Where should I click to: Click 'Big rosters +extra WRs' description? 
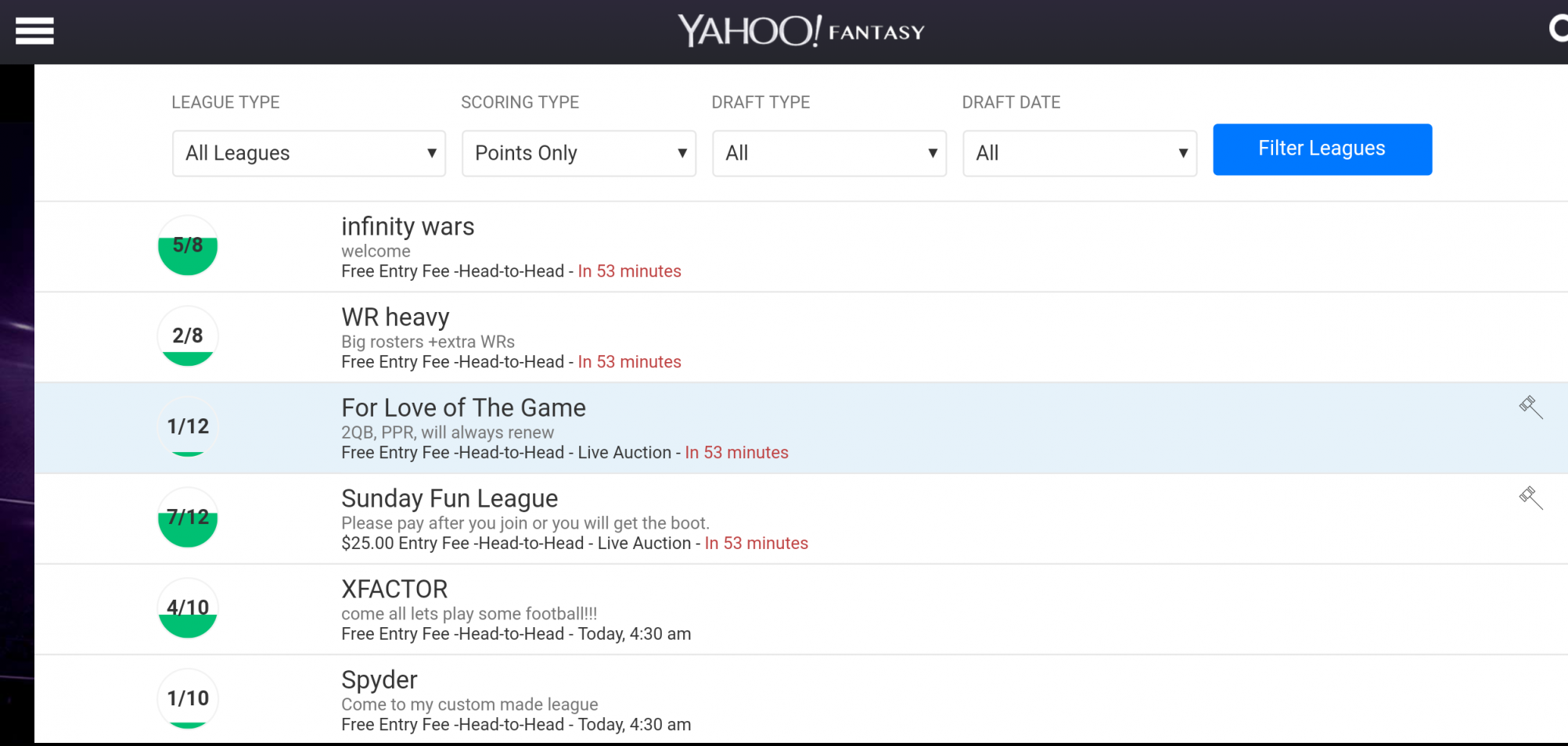(x=428, y=342)
